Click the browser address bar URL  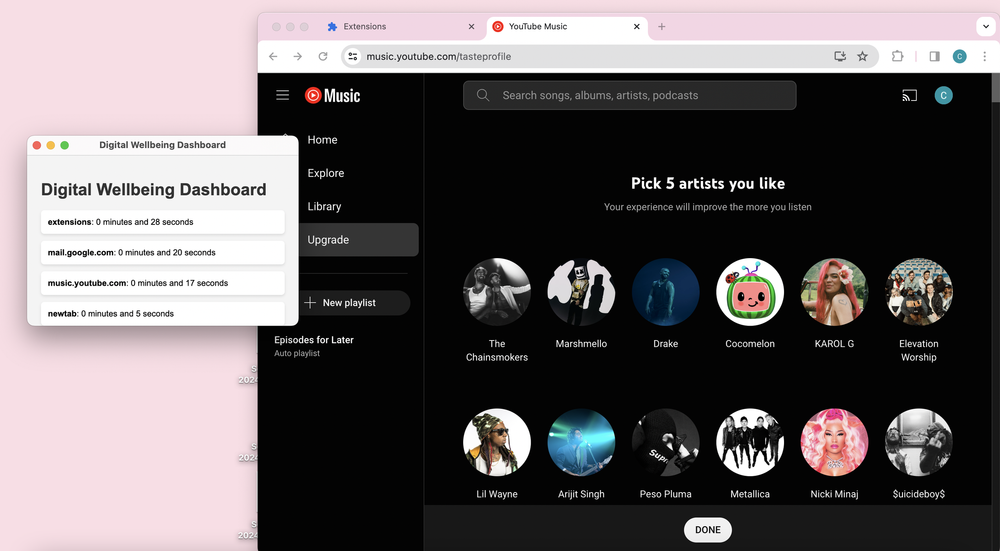(x=438, y=56)
